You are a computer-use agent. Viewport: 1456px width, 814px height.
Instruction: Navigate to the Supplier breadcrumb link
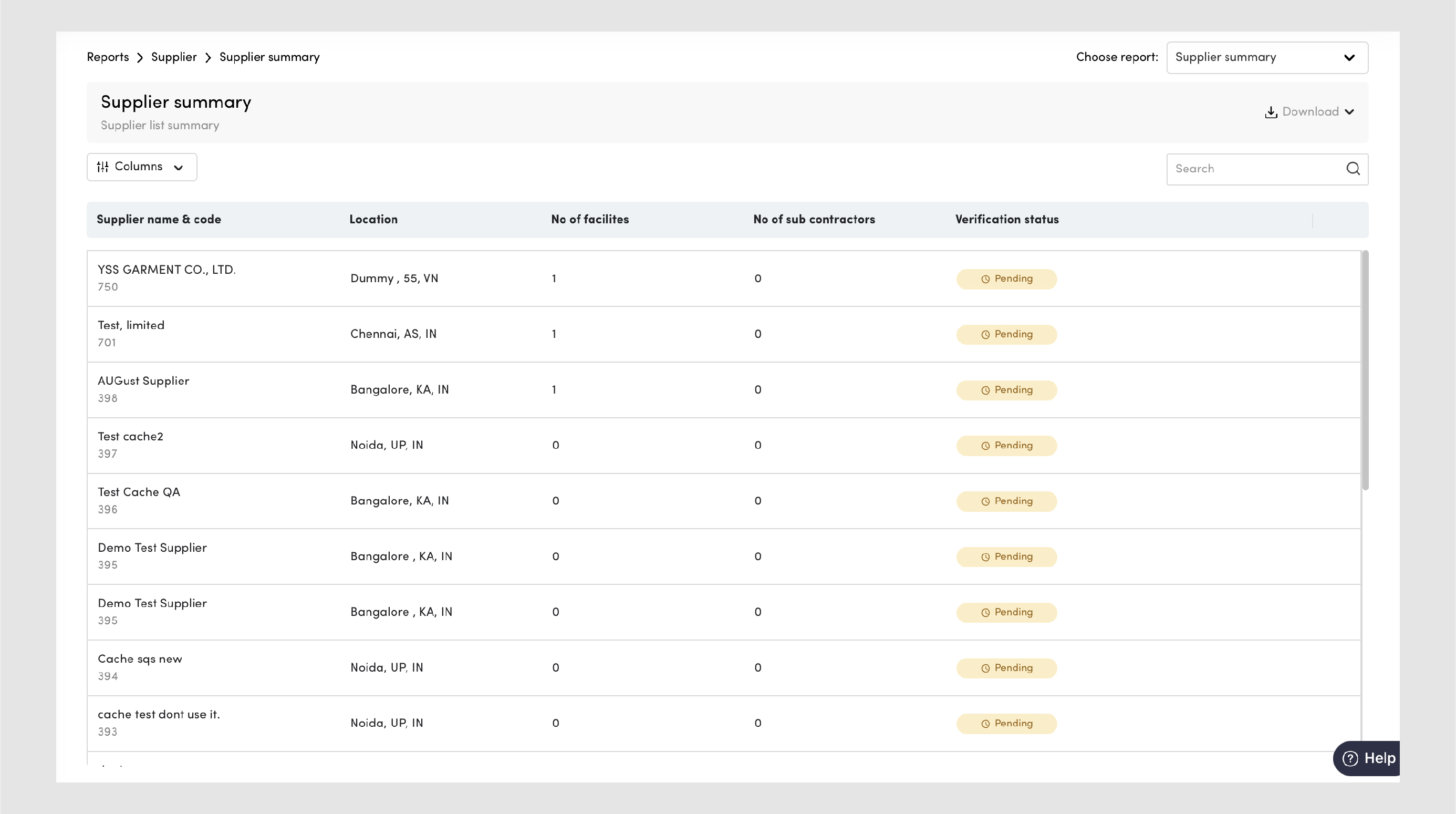coord(173,58)
